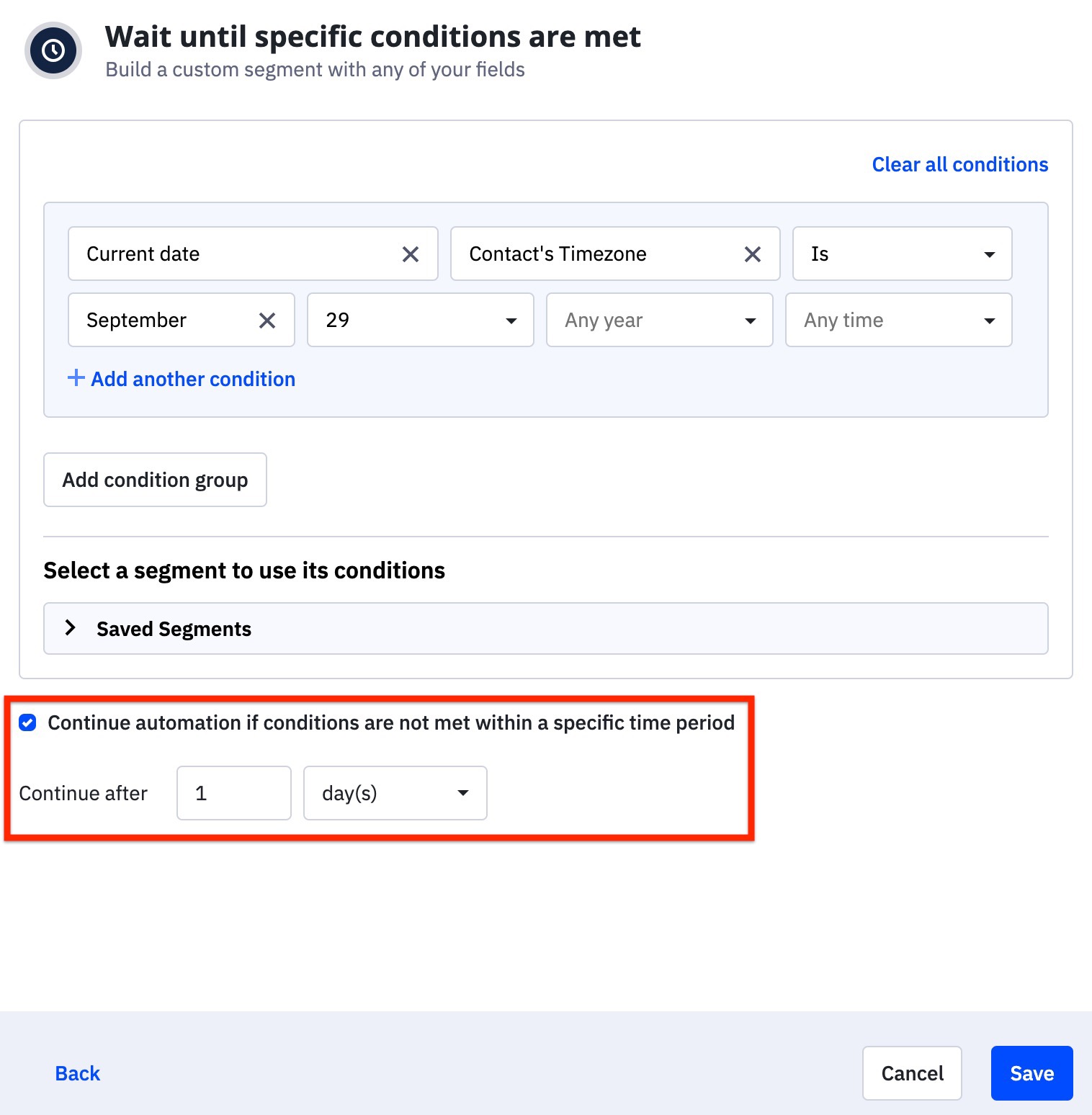The image size is (1092, 1115).
Task: Clear the Current date field with X
Action: [411, 254]
